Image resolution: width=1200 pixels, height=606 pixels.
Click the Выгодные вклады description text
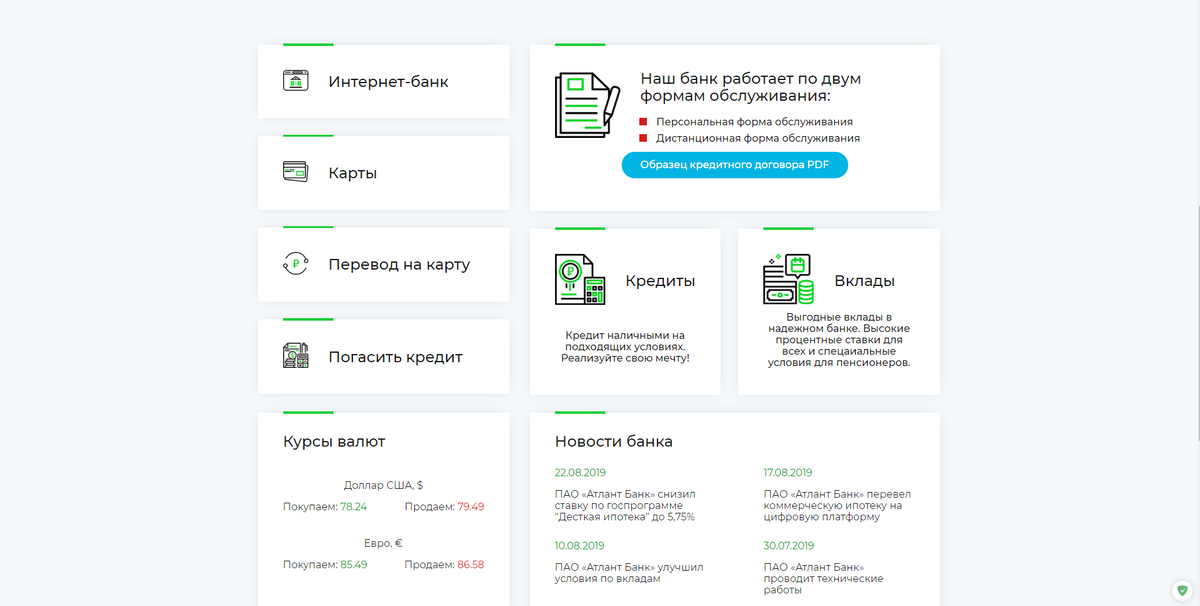(x=839, y=339)
